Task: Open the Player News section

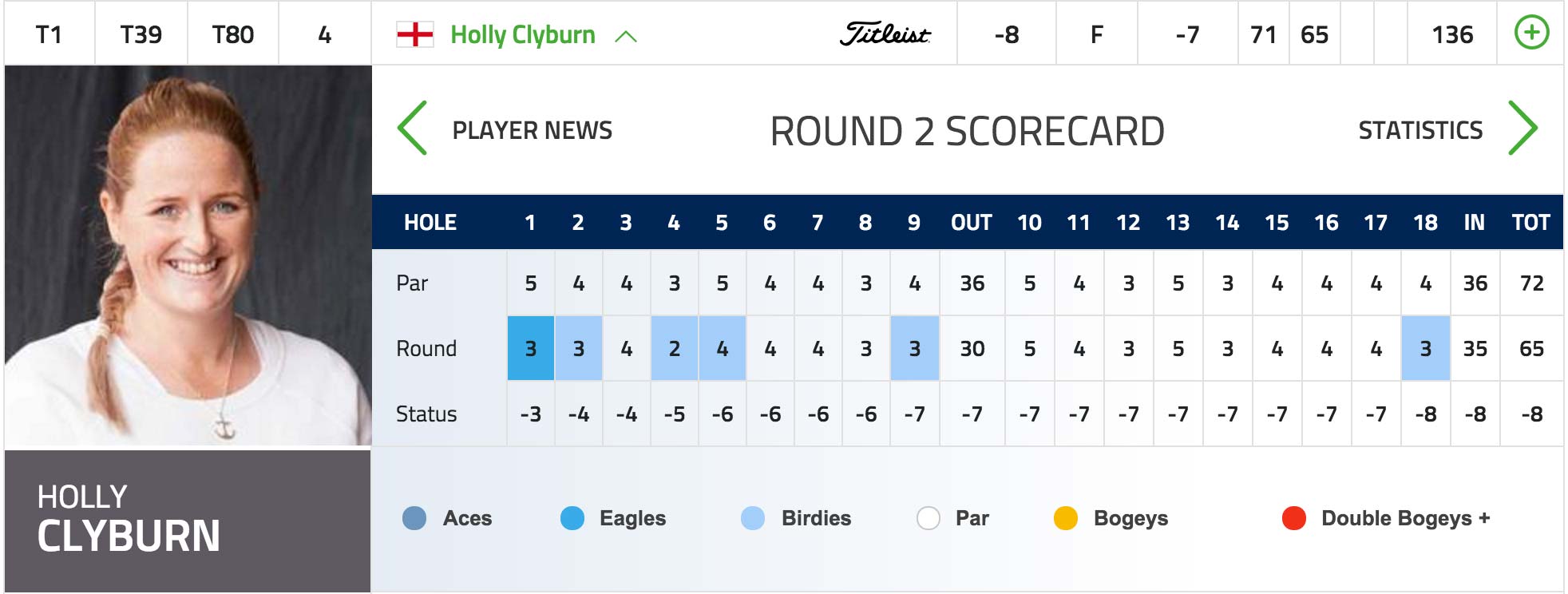Action: pos(533,130)
